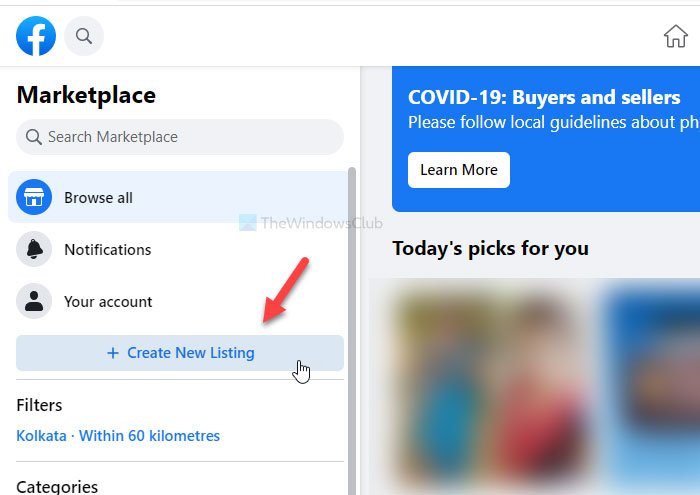Select the Browse all menu item
The width and height of the screenshot is (700, 495).
point(98,198)
